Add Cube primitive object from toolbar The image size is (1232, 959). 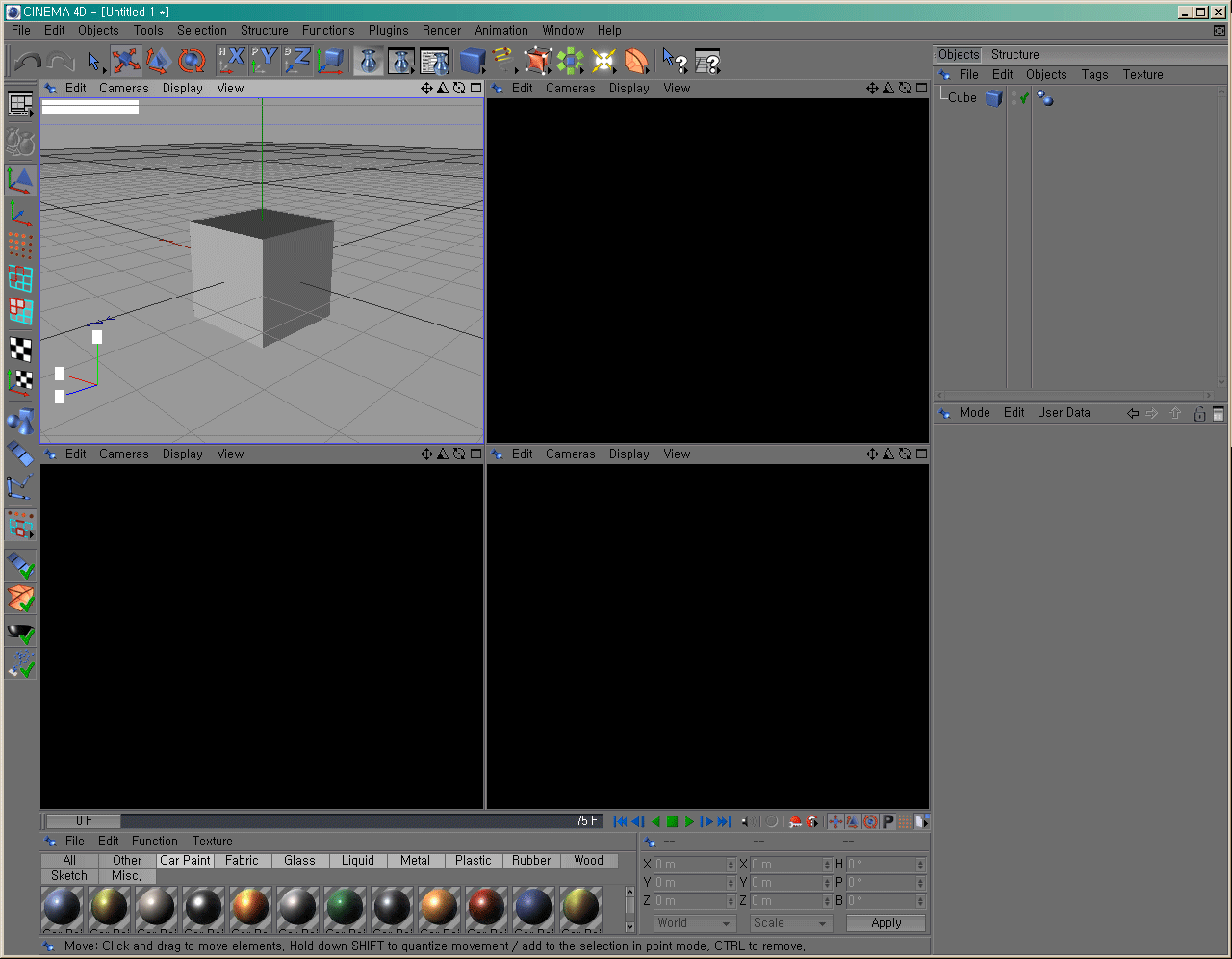(x=472, y=62)
